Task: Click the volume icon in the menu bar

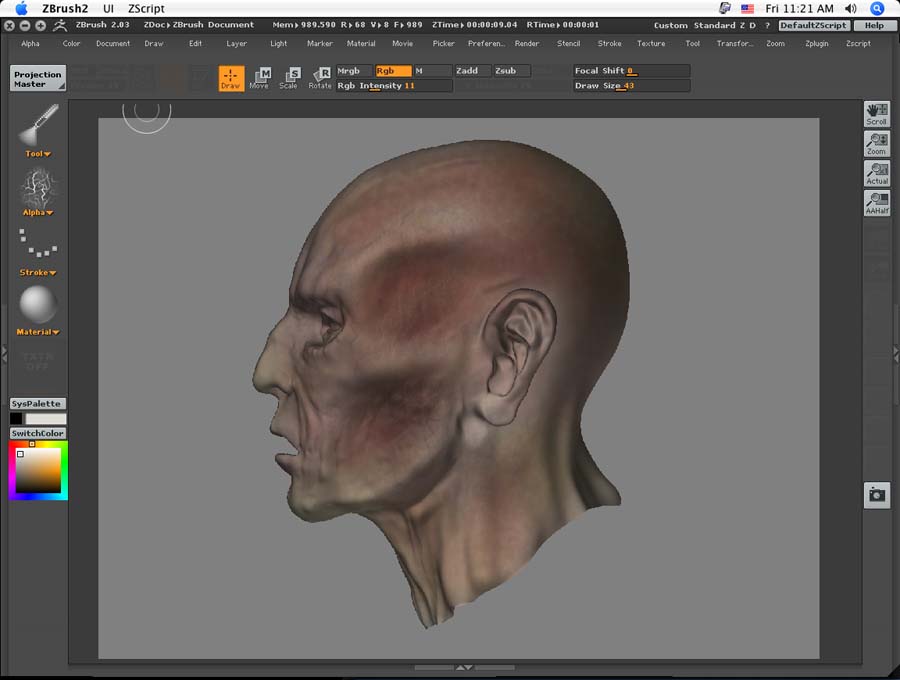Action: coord(851,8)
